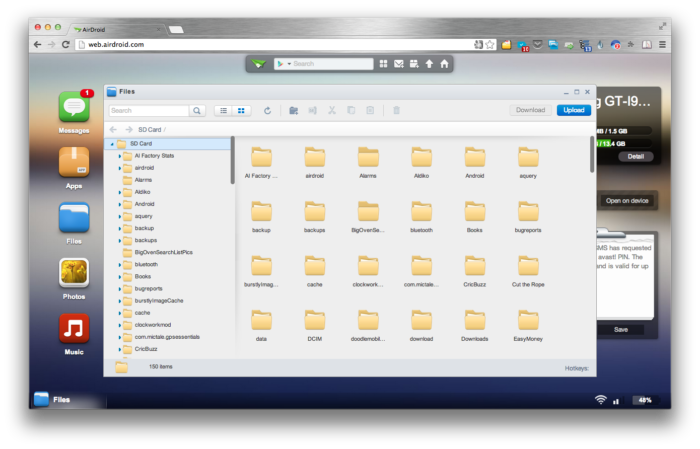
Task: Click the trash delete icon in toolbar
Action: (x=397, y=111)
